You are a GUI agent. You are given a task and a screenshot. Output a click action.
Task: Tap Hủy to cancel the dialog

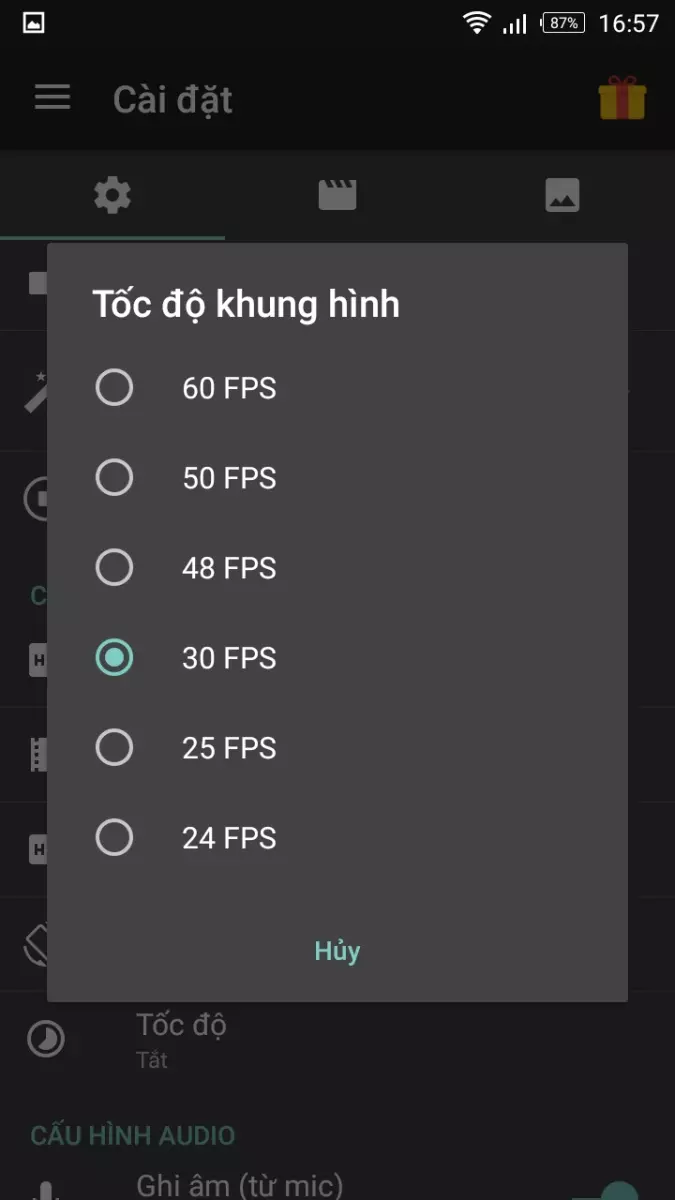click(337, 951)
